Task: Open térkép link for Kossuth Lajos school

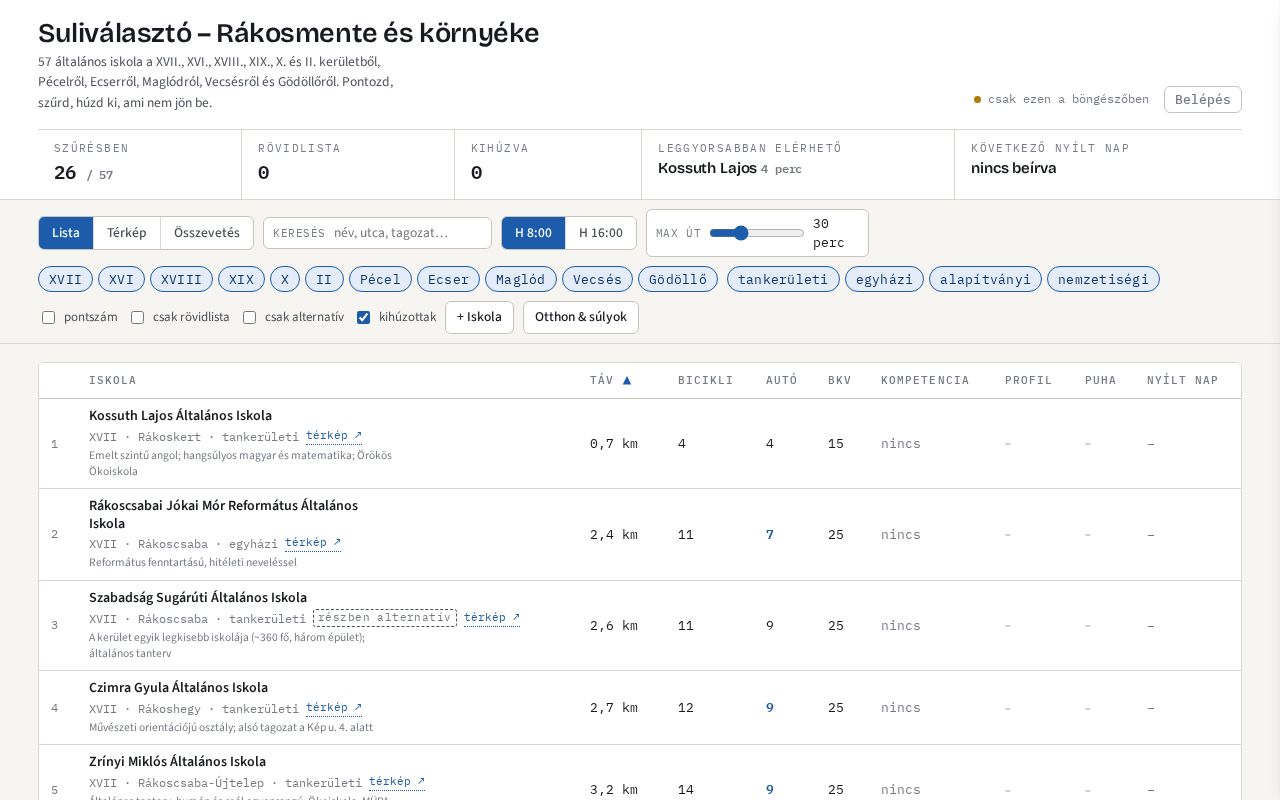Action: [x=334, y=436]
